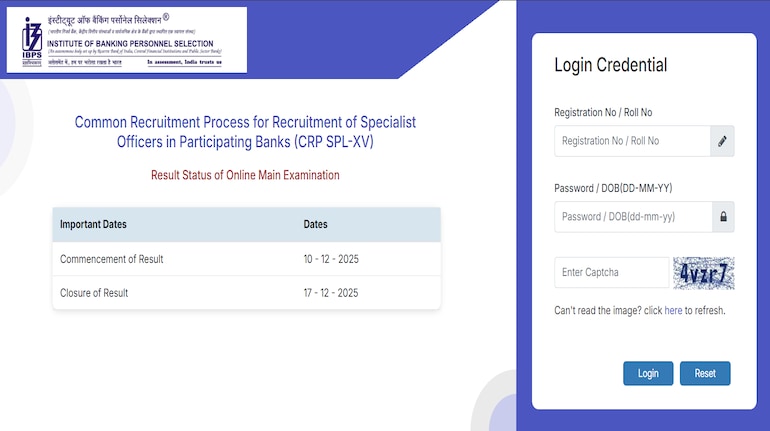Click the 17 - 12 - 2025 date cell

click(x=331, y=293)
